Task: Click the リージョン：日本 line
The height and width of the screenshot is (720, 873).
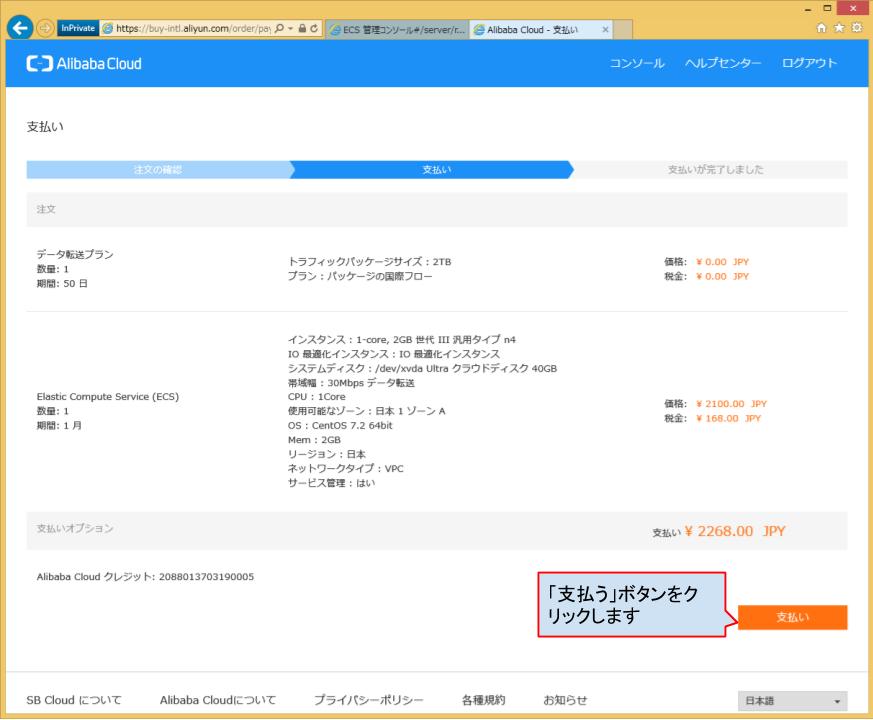Action: [327, 454]
